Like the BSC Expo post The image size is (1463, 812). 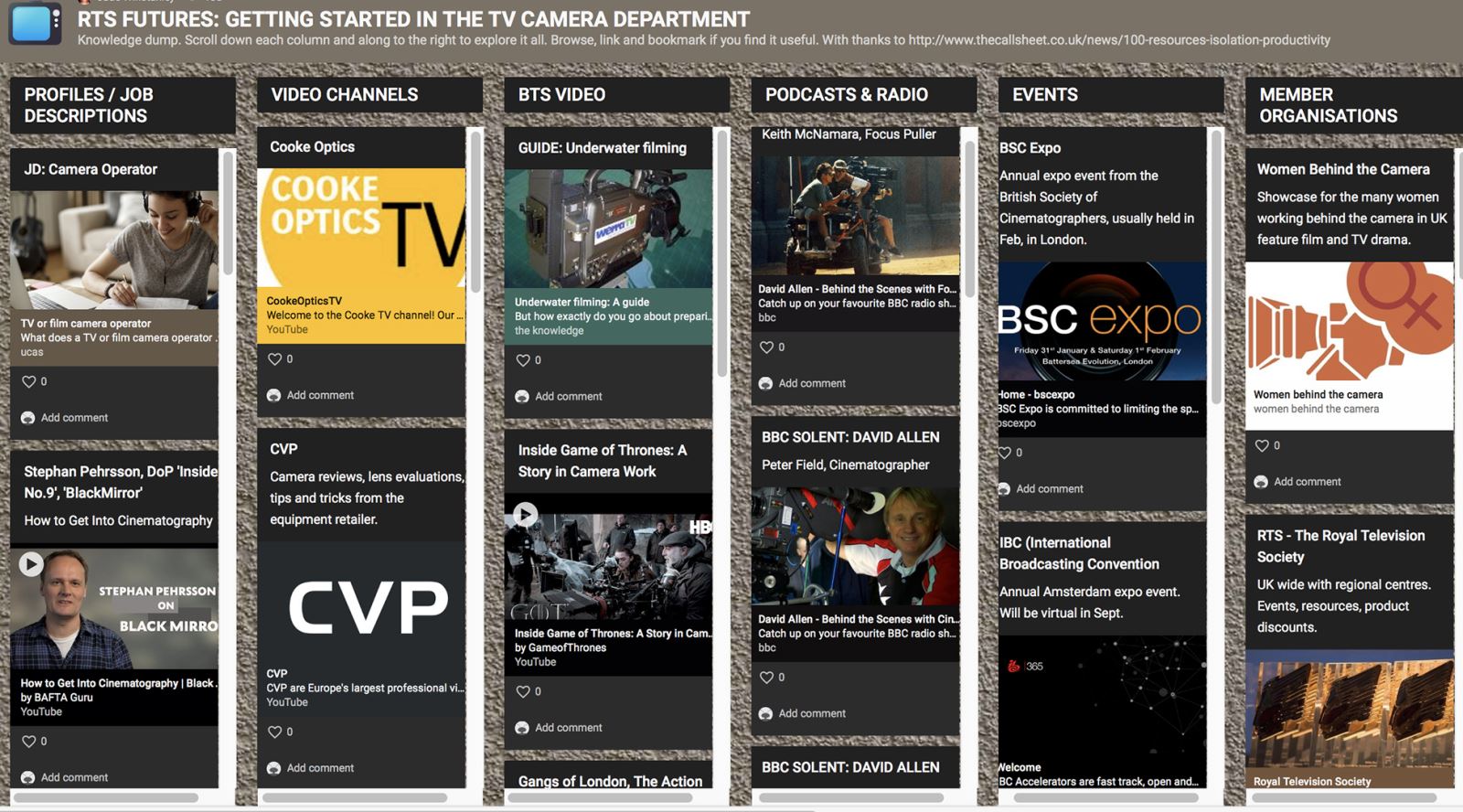pyautogui.click(x=1006, y=453)
